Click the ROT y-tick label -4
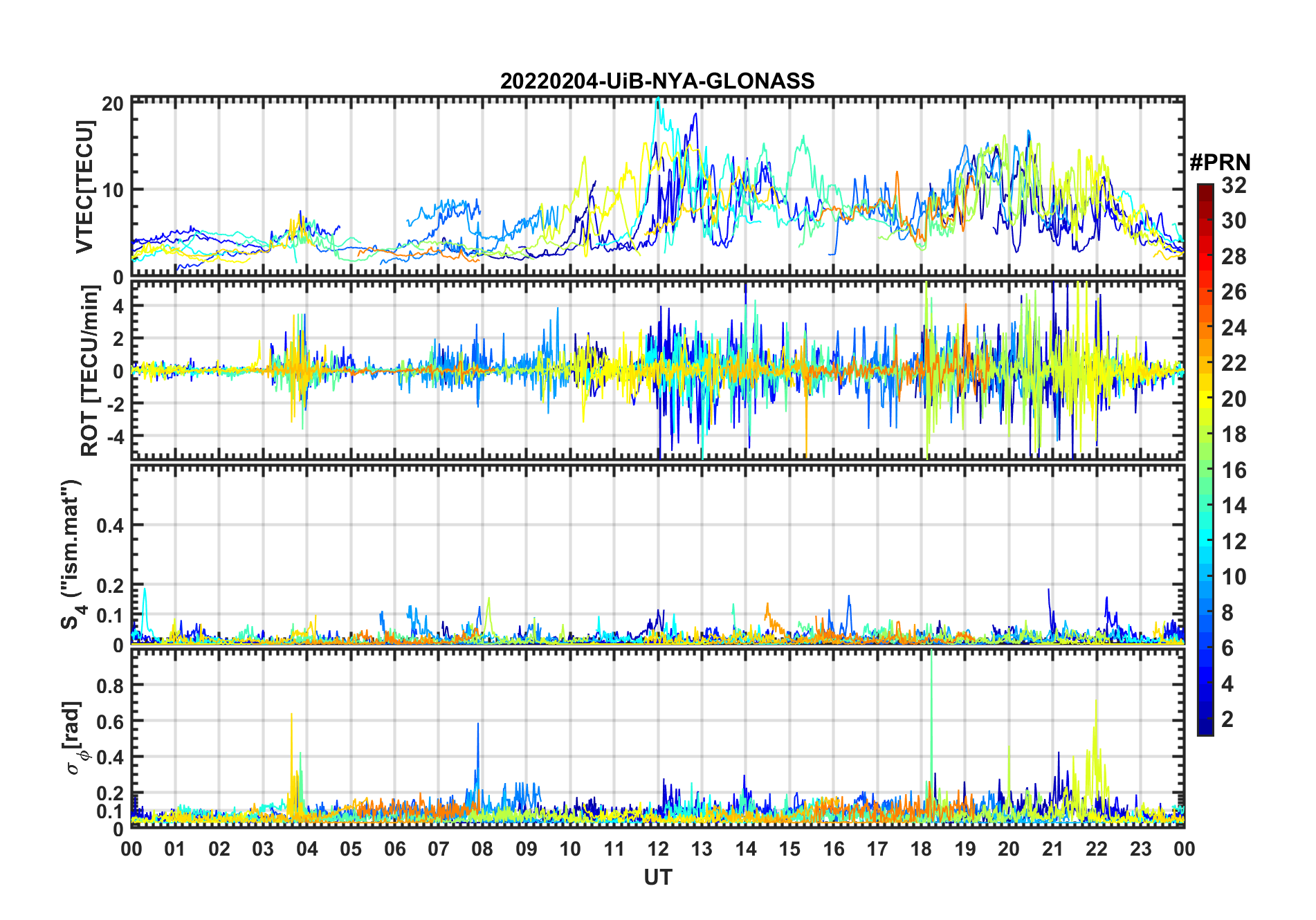1316x920 pixels. pyautogui.click(x=115, y=436)
